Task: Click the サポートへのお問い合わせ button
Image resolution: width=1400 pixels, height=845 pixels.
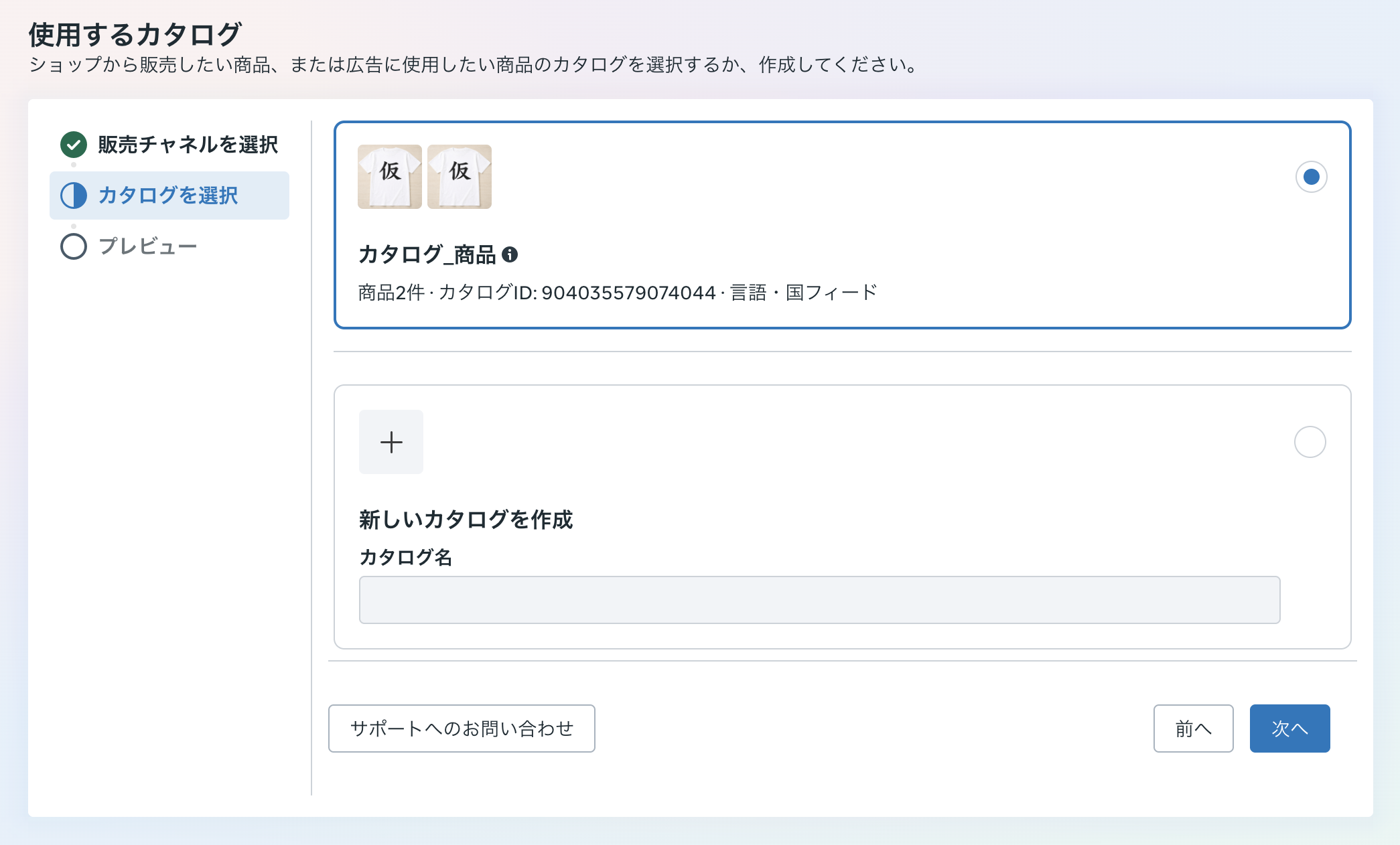Action: 462,728
